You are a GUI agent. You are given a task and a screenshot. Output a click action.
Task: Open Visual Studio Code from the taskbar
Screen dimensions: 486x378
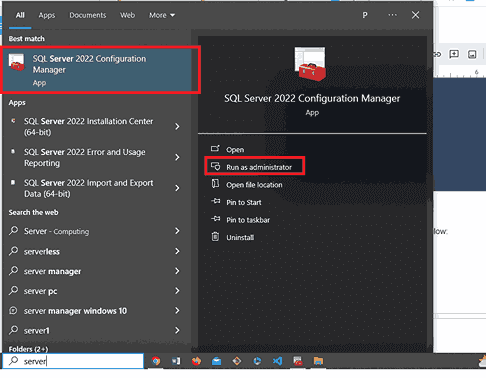[x=277, y=361]
